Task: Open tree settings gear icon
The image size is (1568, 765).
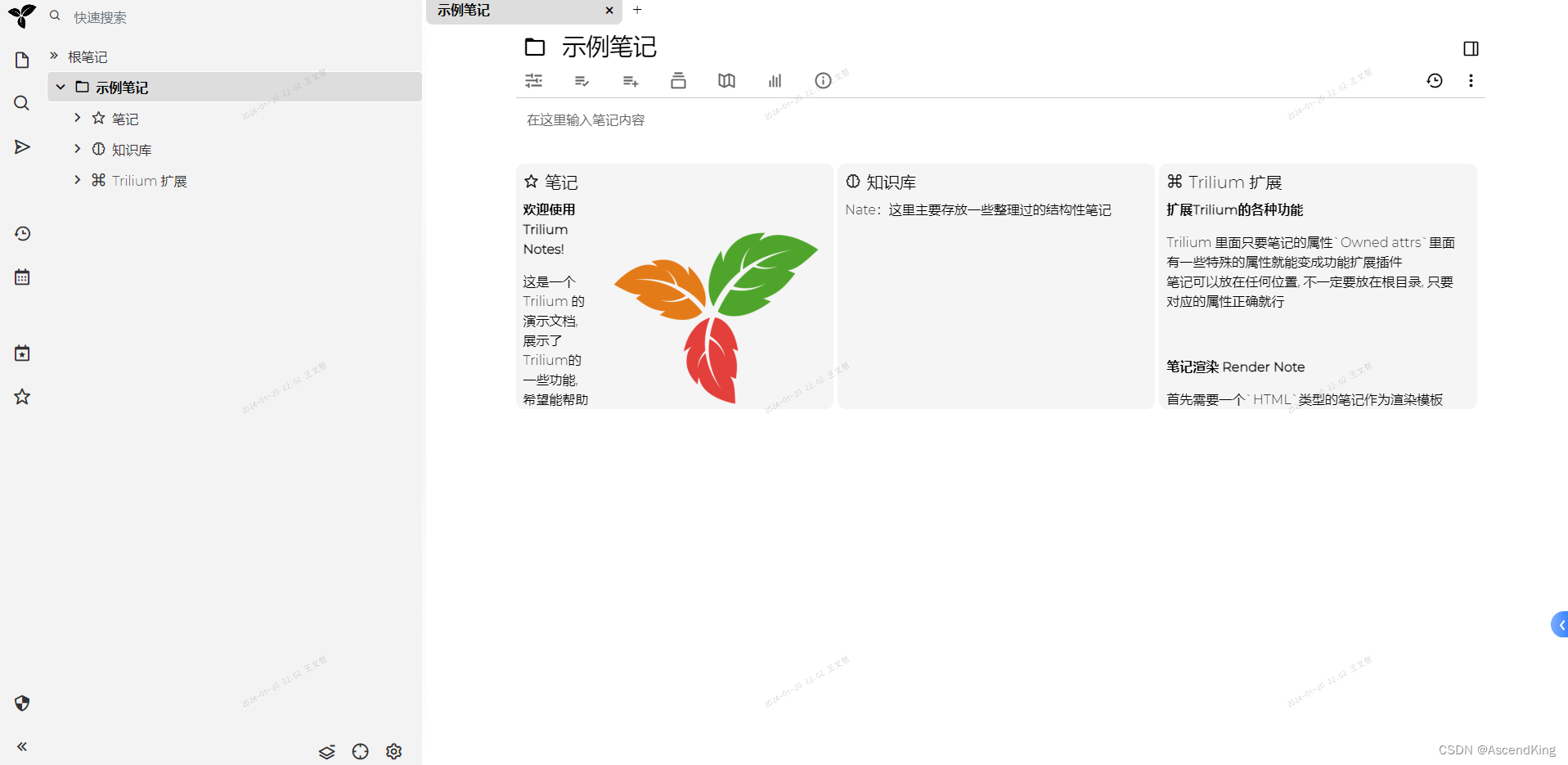Action: point(393,751)
